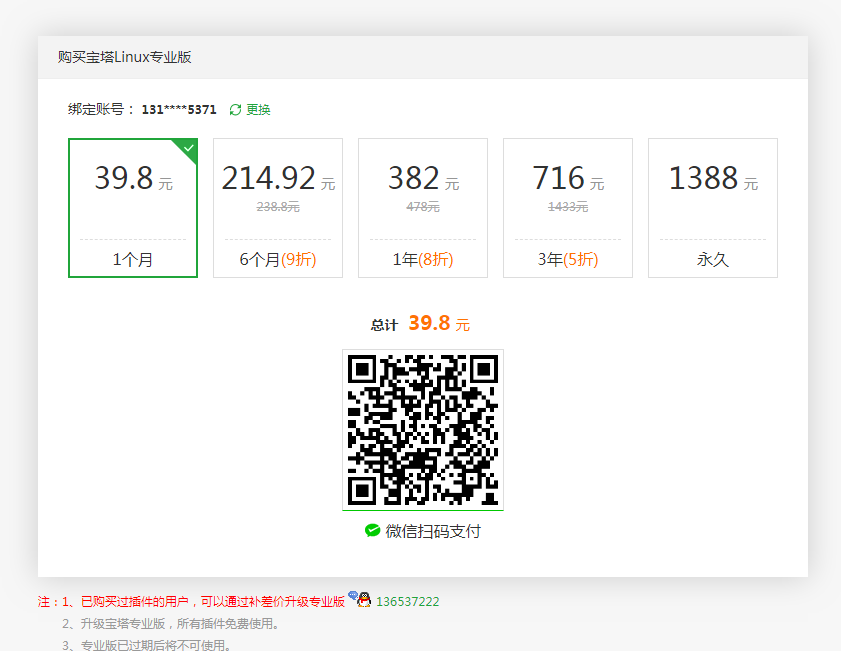Image resolution: width=841 pixels, height=651 pixels.
Task: Click the strikethrough price 478元
Action: [x=423, y=206]
